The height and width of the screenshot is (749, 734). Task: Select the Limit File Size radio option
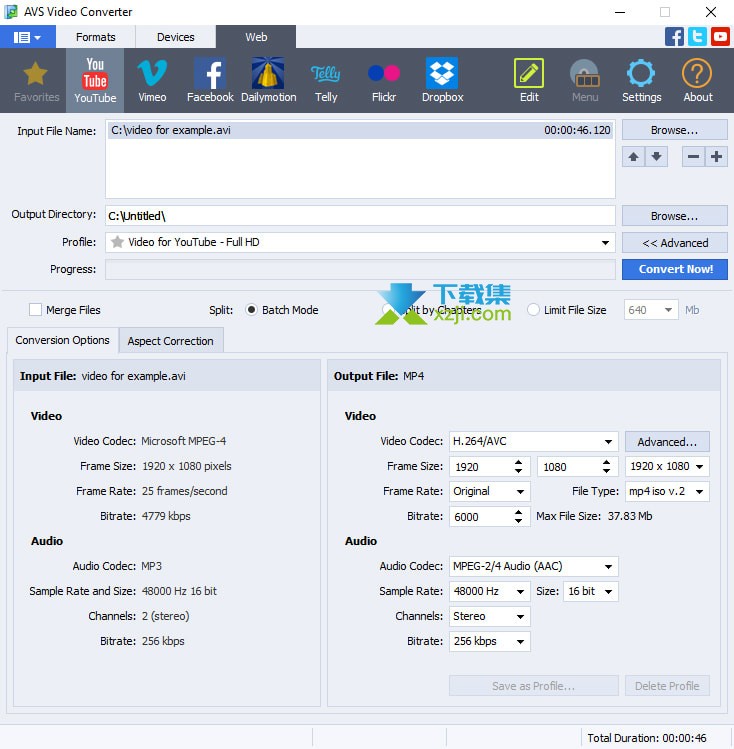click(533, 310)
